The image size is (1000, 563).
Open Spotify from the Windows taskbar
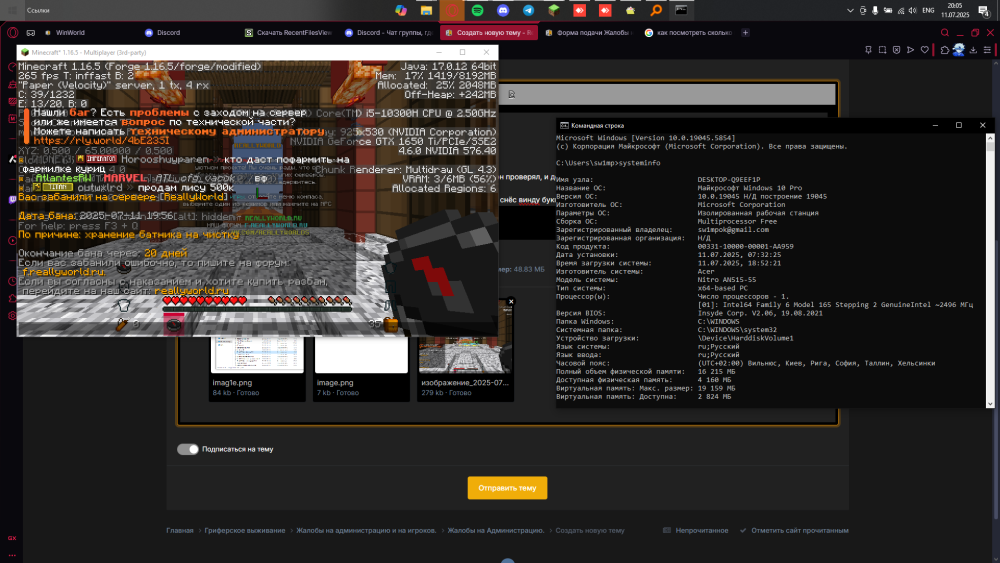(x=477, y=10)
